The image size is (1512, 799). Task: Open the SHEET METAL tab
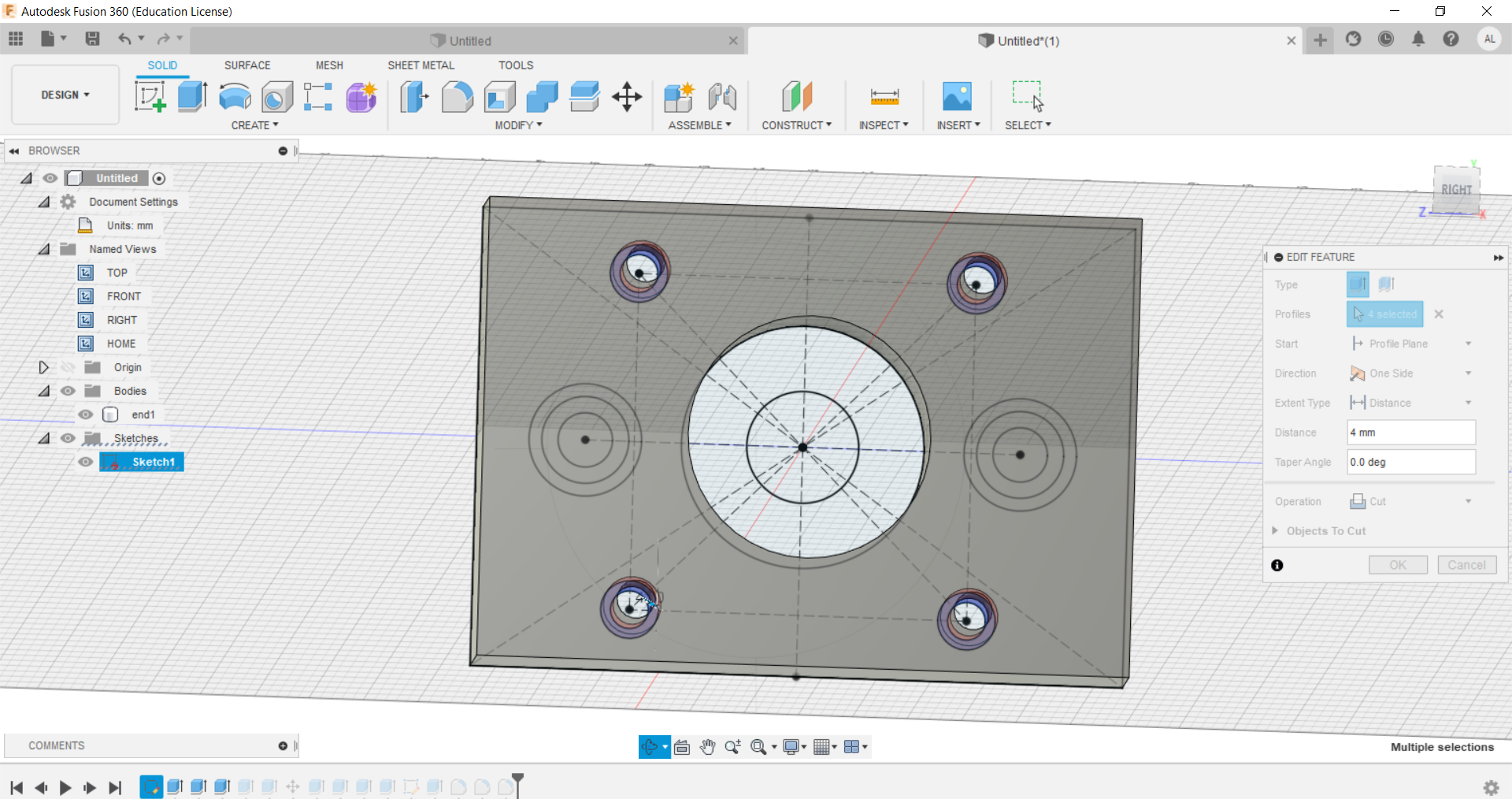[x=421, y=65]
